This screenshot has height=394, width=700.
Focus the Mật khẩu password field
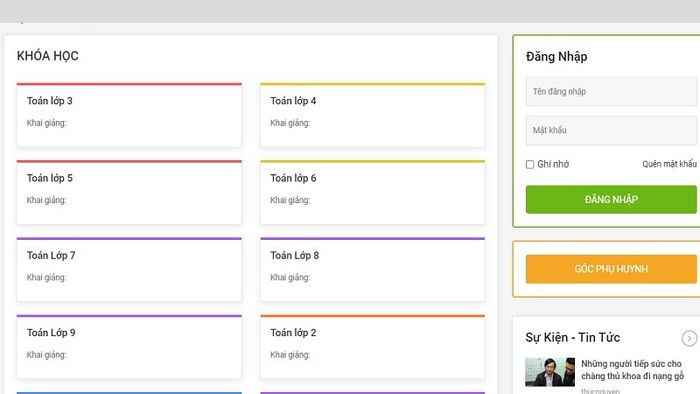611,130
